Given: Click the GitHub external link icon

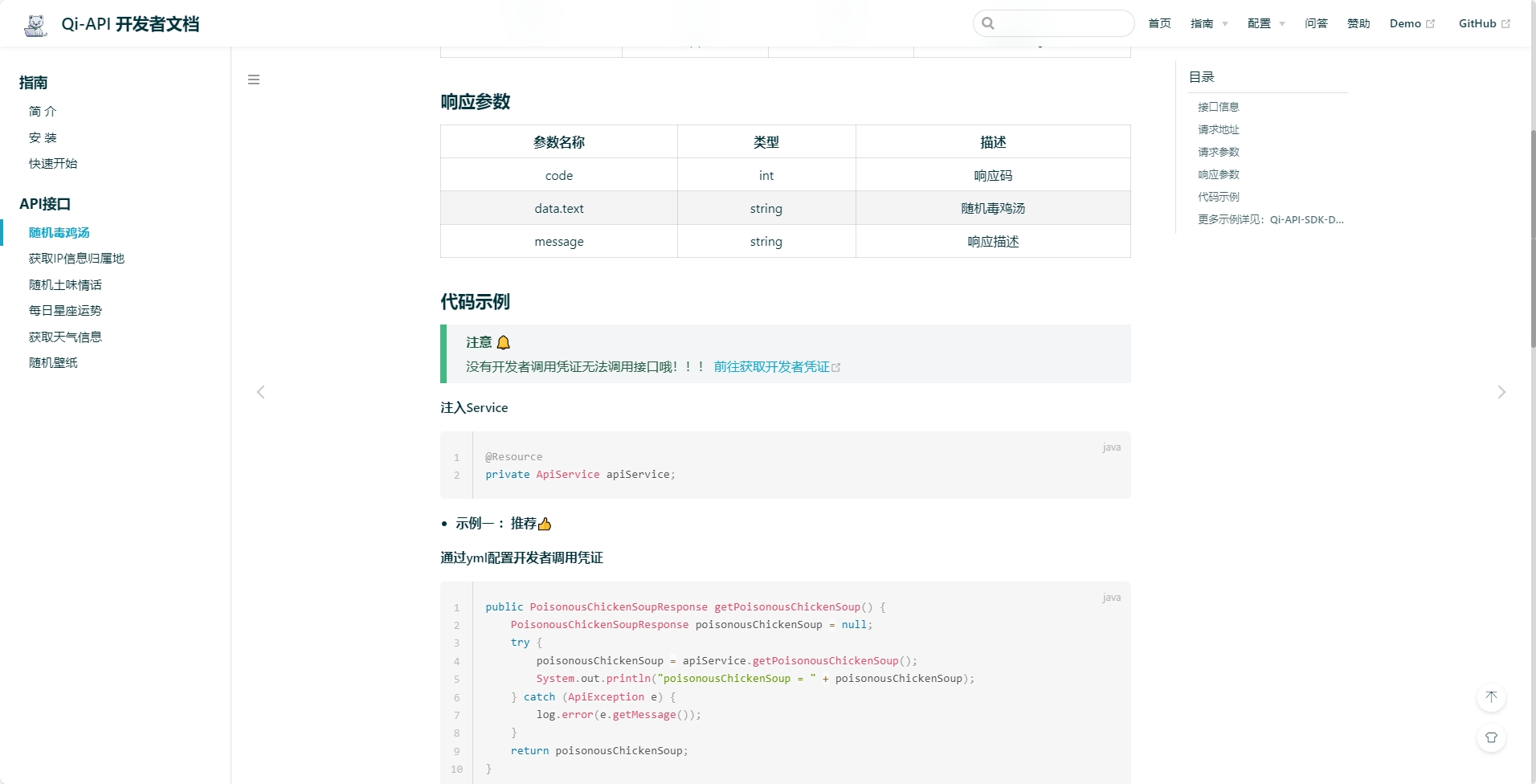Looking at the screenshot, I should 1505,24.
